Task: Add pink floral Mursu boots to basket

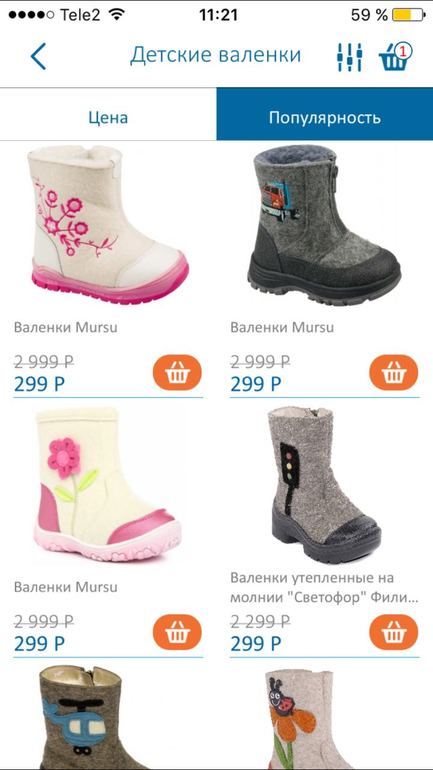Action: [x=177, y=373]
